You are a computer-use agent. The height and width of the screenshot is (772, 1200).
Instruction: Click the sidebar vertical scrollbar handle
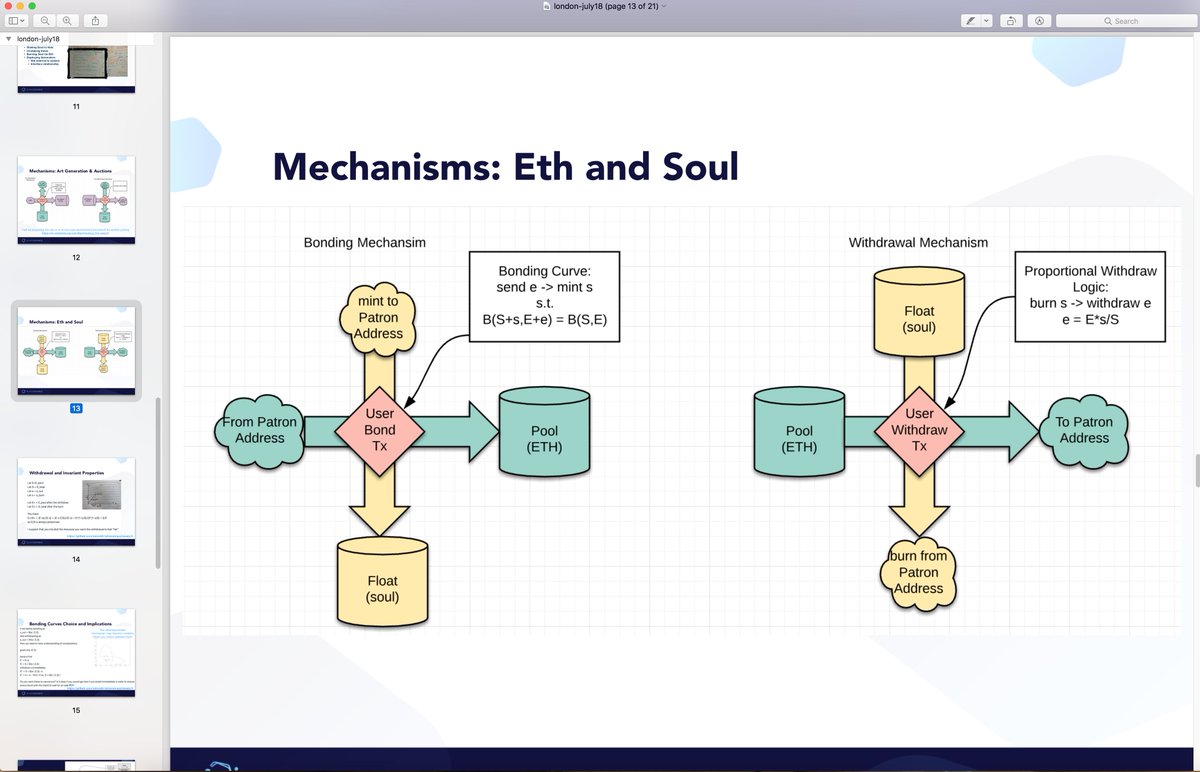coord(157,483)
